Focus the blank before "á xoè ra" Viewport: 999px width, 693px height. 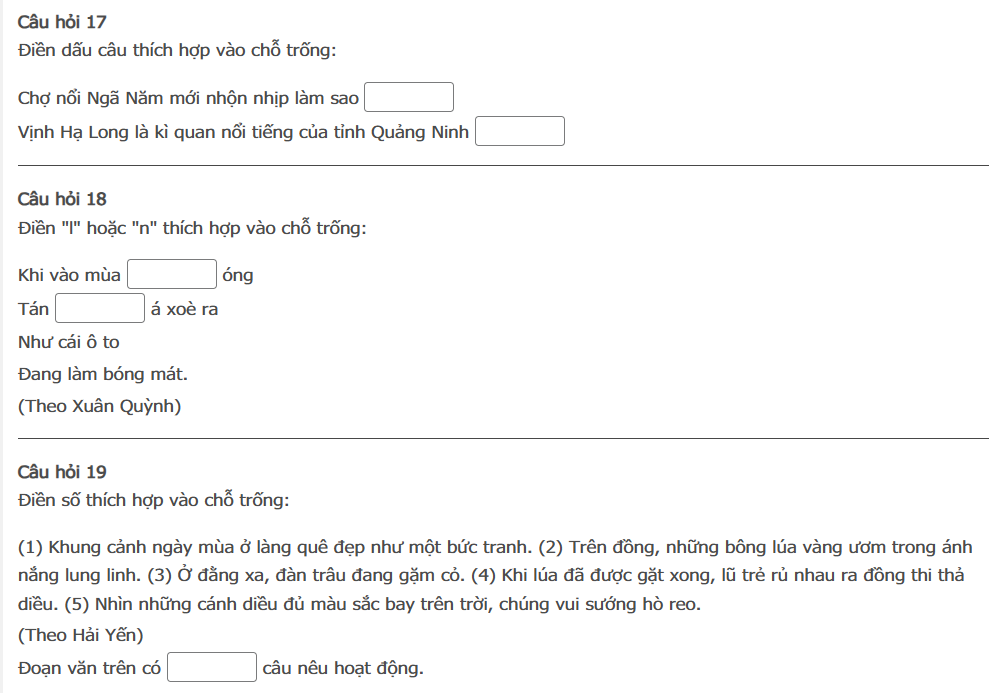[x=100, y=309]
